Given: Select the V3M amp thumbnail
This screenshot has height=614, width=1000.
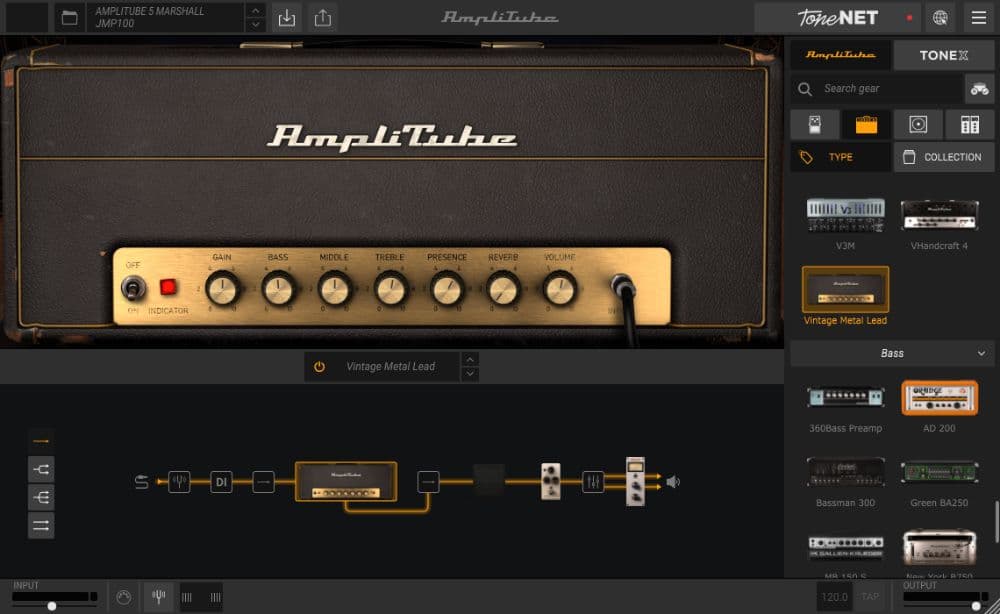Looking at the screenshot, I should pyautogui.click(x=846, y=216).
